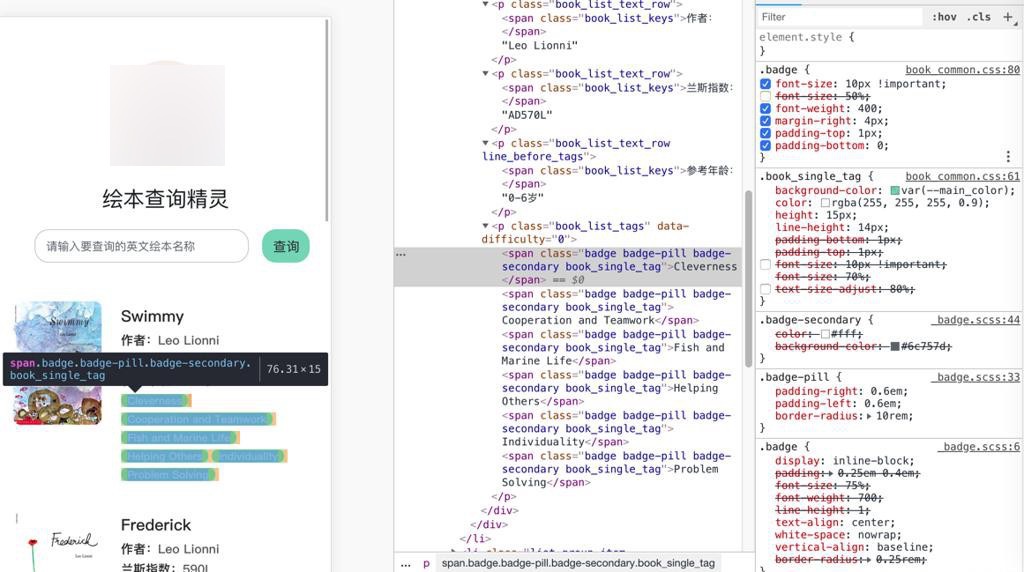Toggle the :hov element state panel
The height and width of the screenshot is (572, 1024).
pos(944,17)
